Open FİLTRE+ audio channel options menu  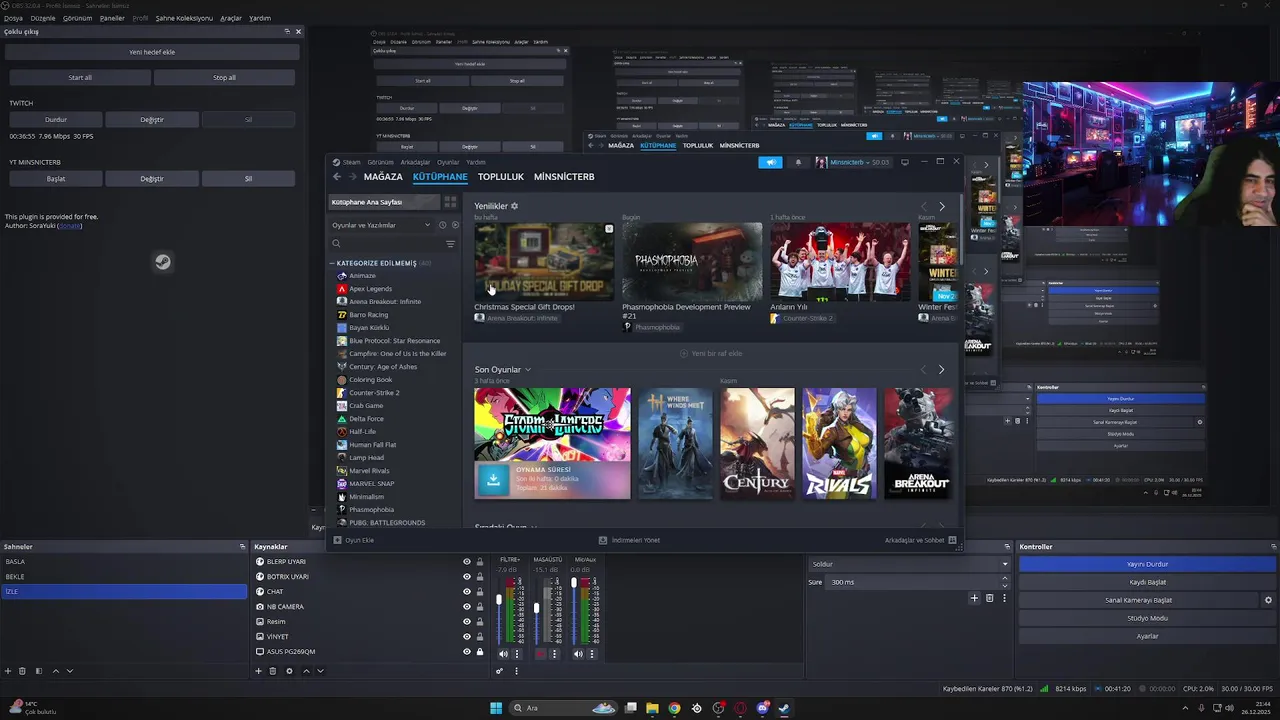(x=516, y=654)
